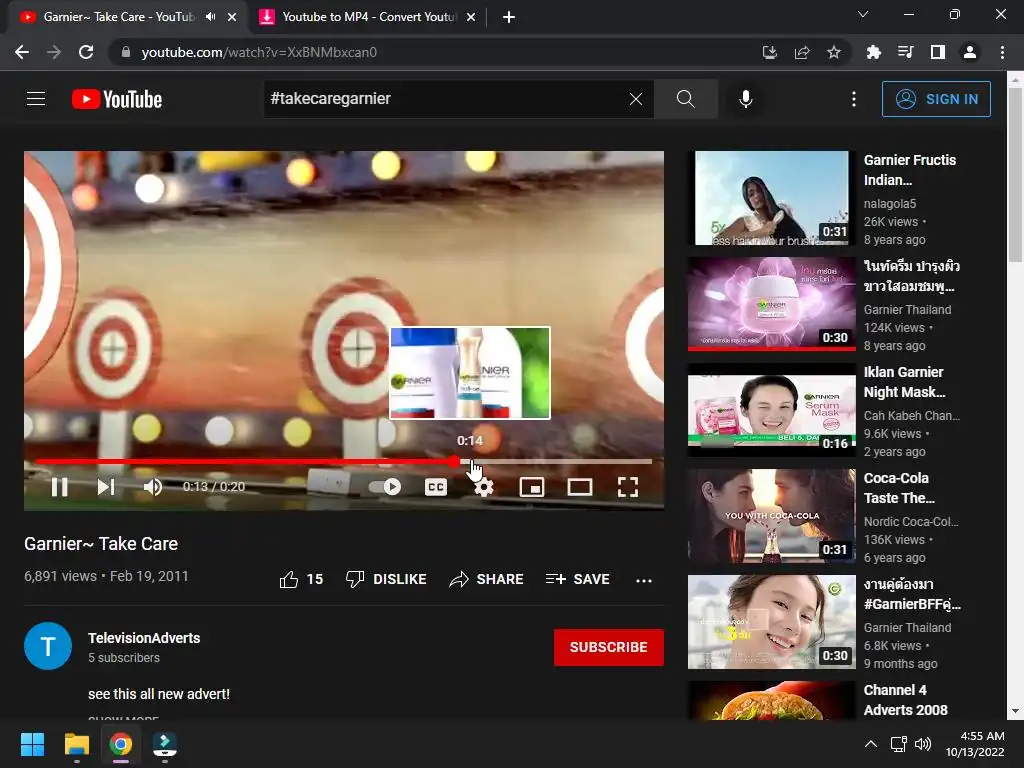Click the page vertical scrollbar
The height and width of the screenshot is (768, 1024).
coord(1016,176)
